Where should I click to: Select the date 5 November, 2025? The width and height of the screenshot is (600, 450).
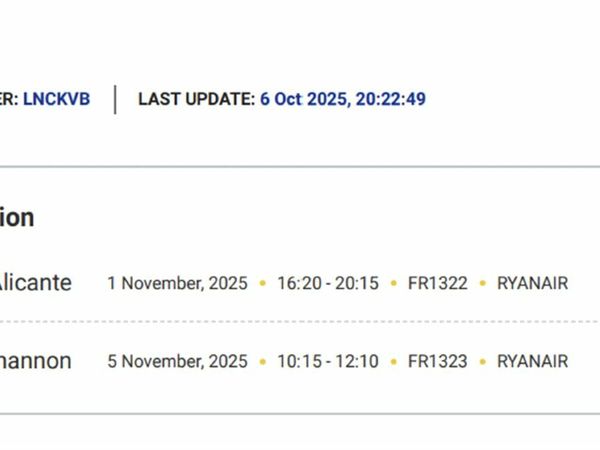pyautogui.click(x=177, y=361)
